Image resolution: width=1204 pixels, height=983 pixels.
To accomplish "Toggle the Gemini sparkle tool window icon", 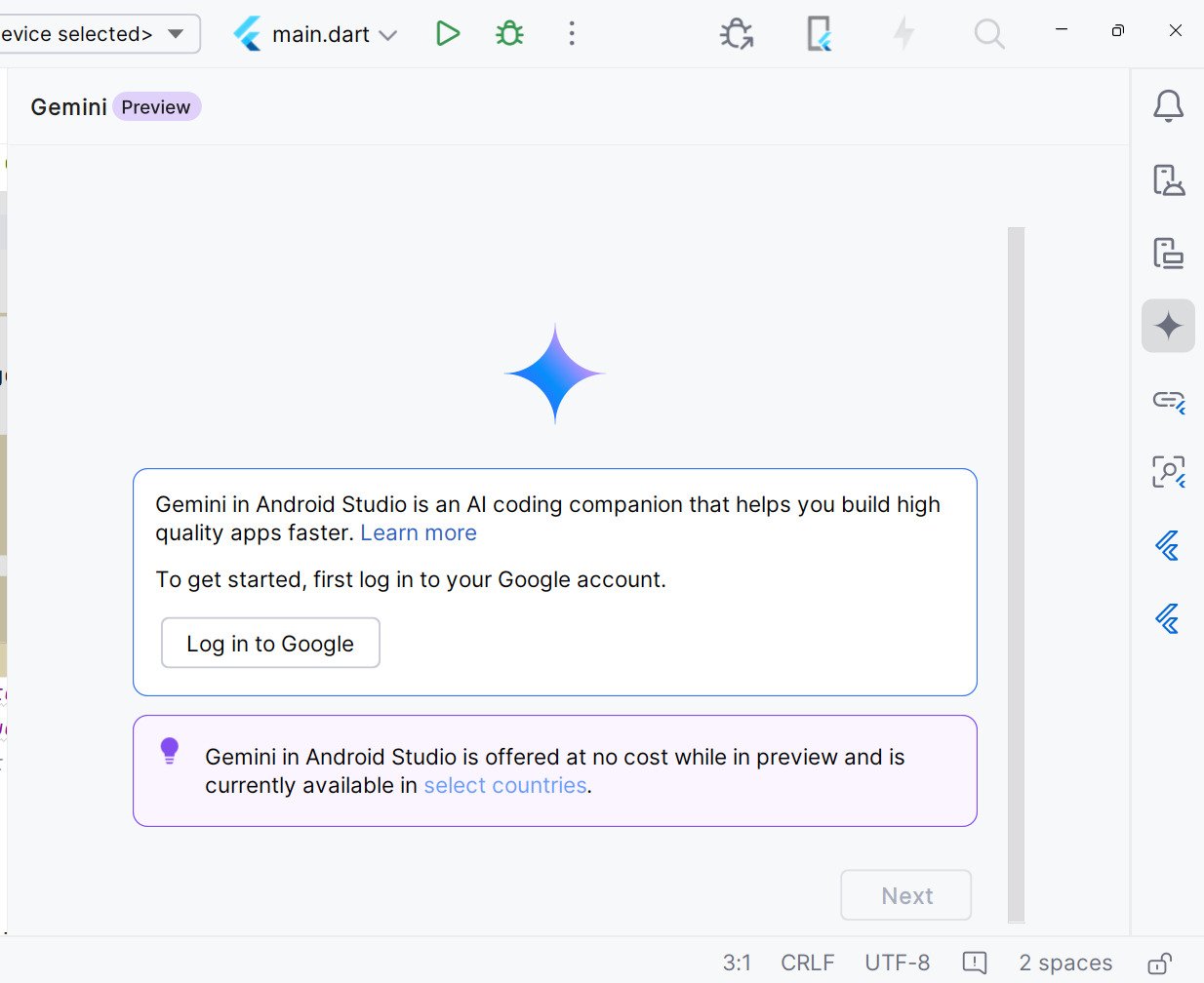I will 1168,326.
